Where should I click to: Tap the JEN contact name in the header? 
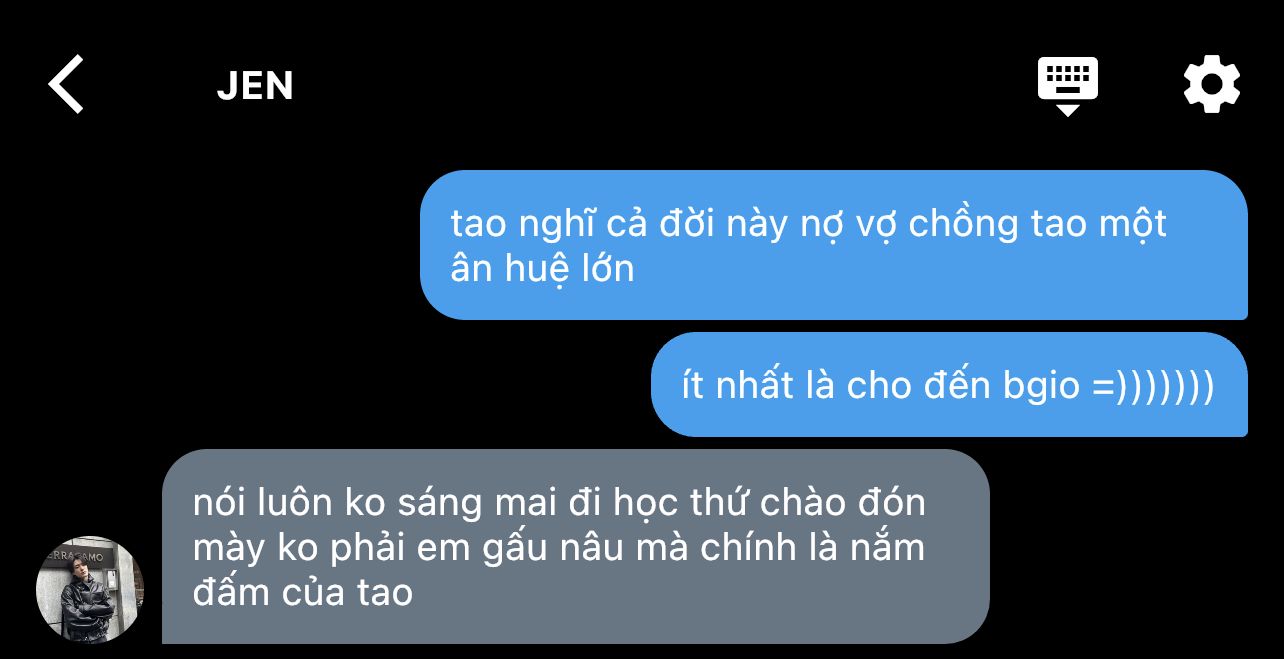[255, 86]
